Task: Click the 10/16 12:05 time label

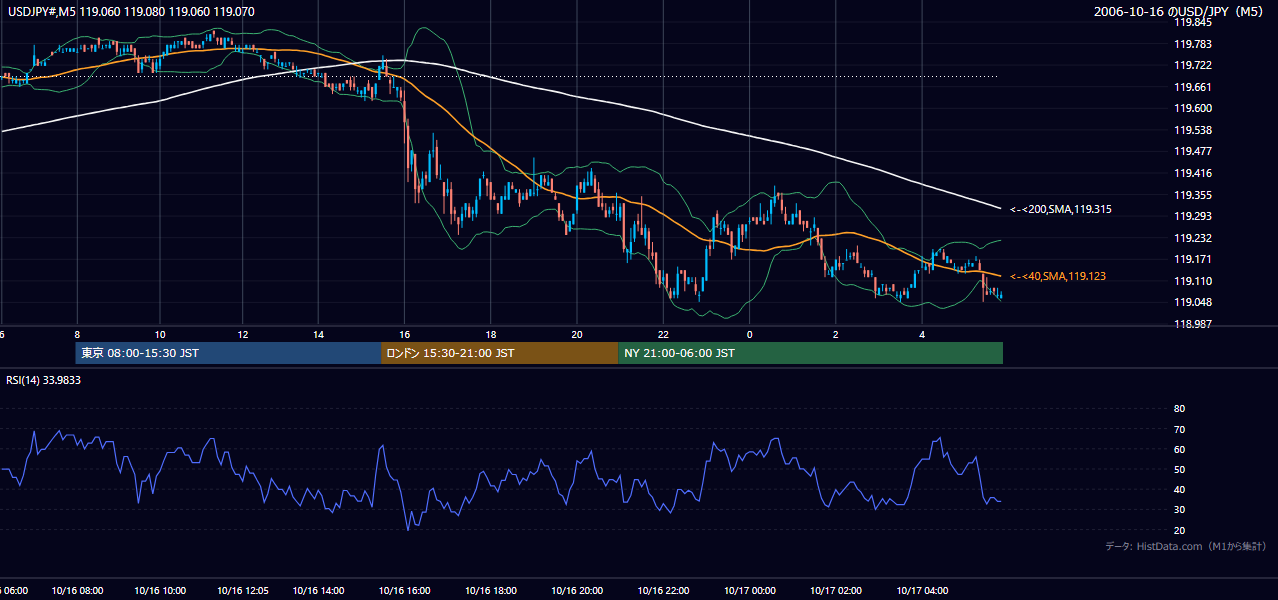Action: click(x=244, y=591)
